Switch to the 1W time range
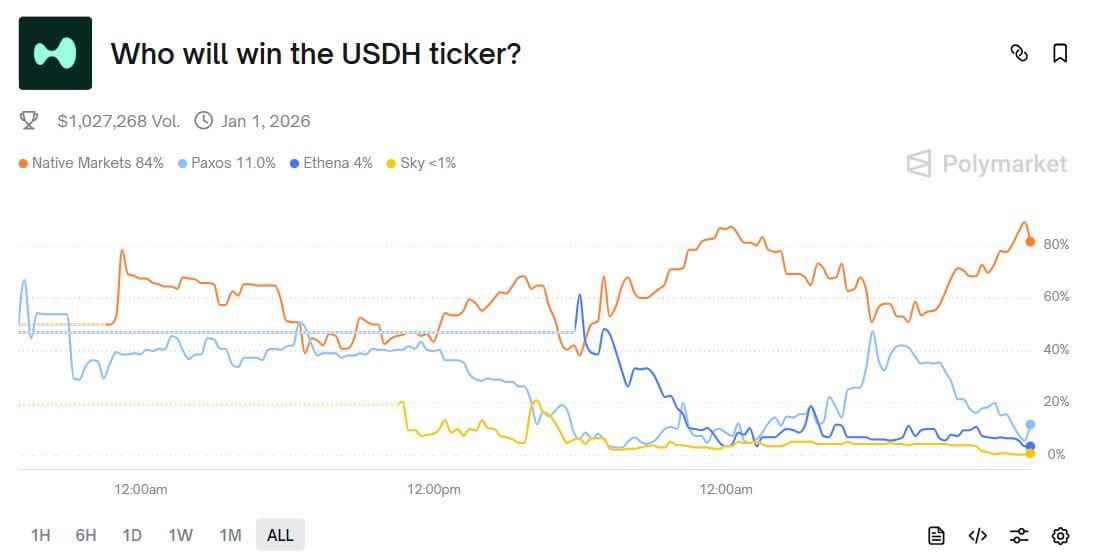Viewport: 1095px width, 559px height. point(180,535)
